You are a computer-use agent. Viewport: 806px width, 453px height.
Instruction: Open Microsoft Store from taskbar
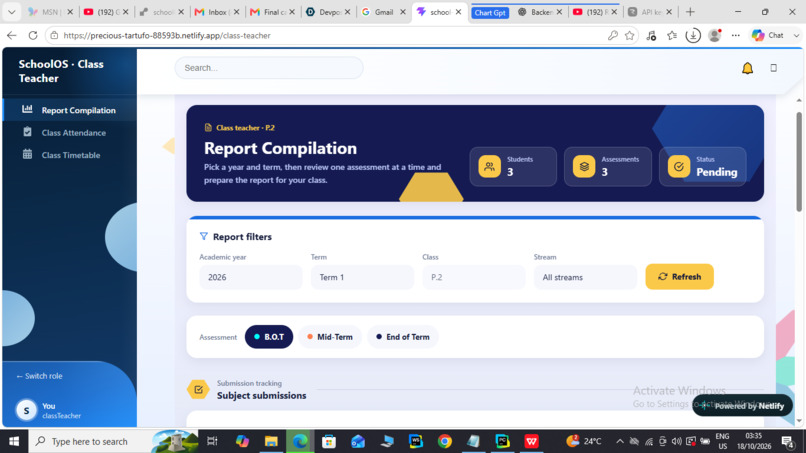click(328, 441)
